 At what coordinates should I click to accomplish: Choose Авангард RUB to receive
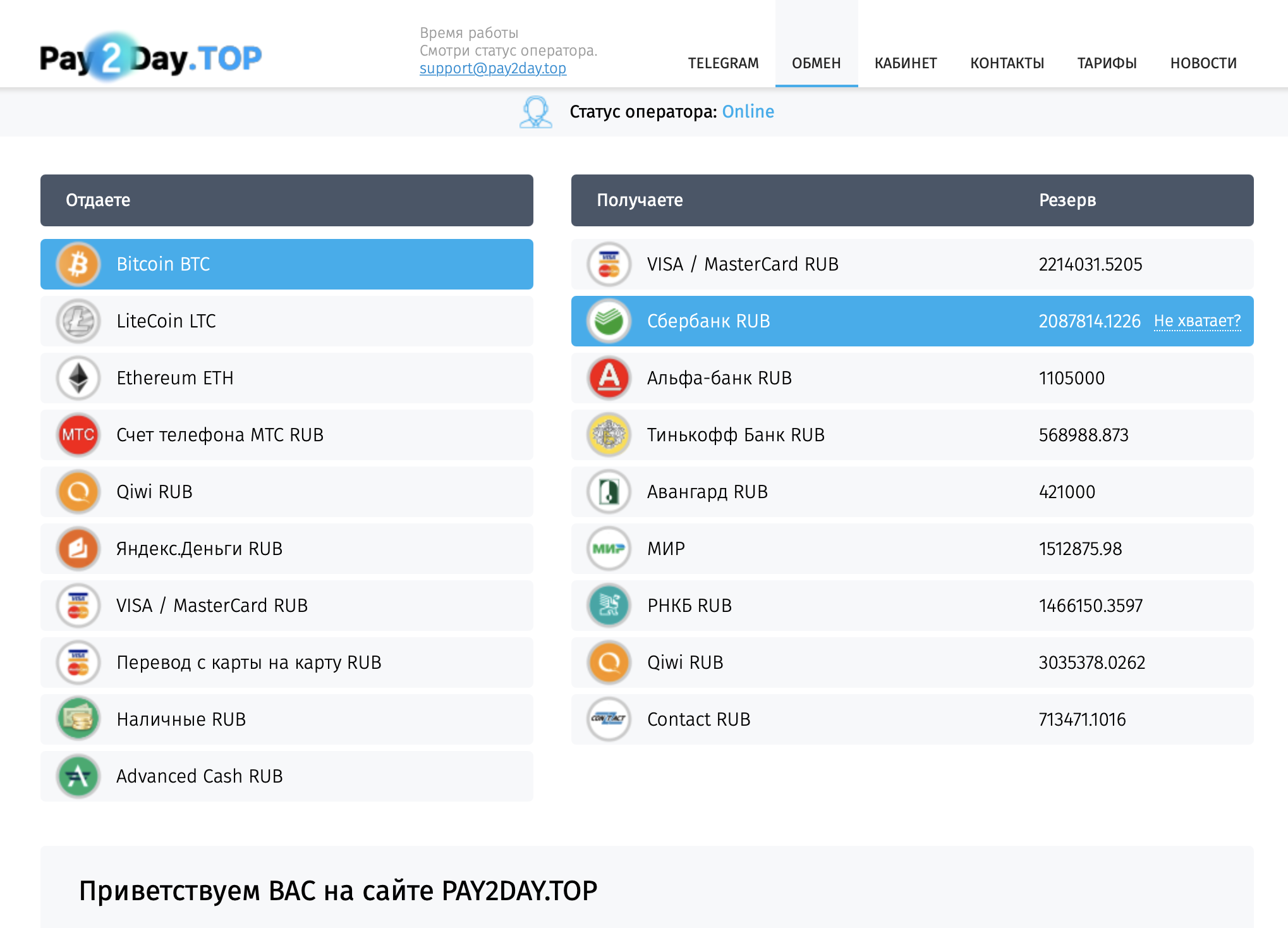point(913,492)
